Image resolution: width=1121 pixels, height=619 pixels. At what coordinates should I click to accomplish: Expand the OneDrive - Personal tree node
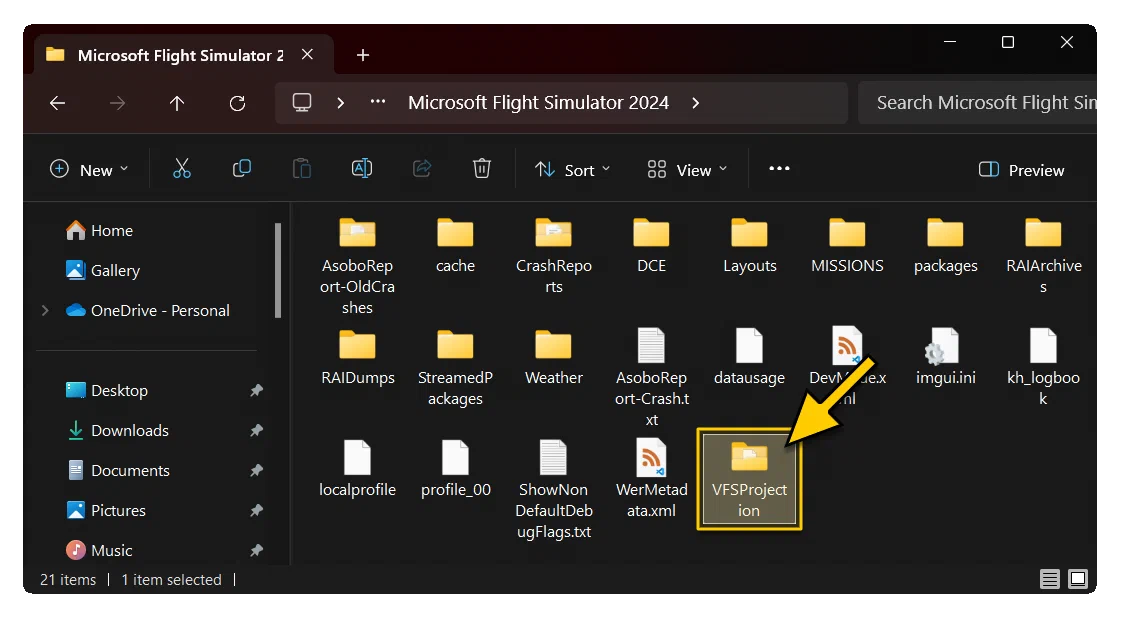click(45, 310)
